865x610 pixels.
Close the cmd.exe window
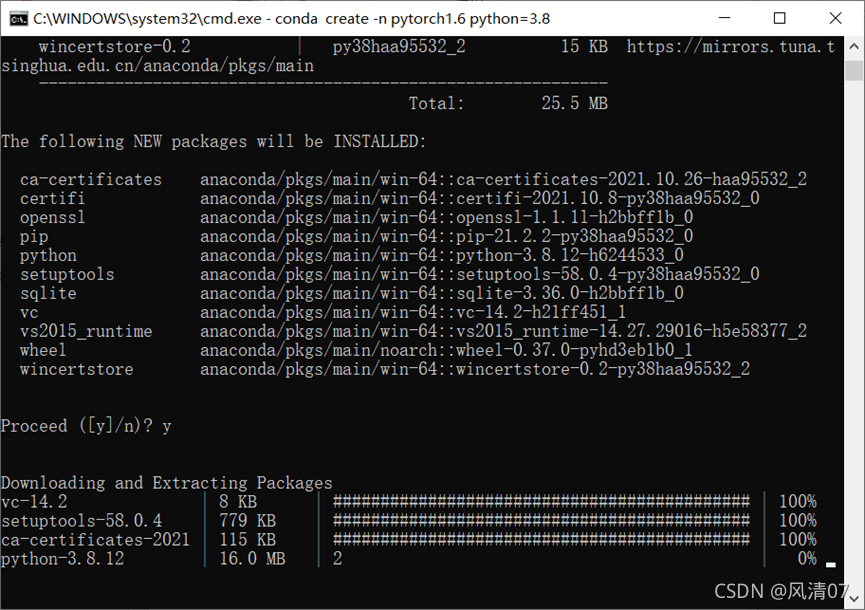[835, 18]
